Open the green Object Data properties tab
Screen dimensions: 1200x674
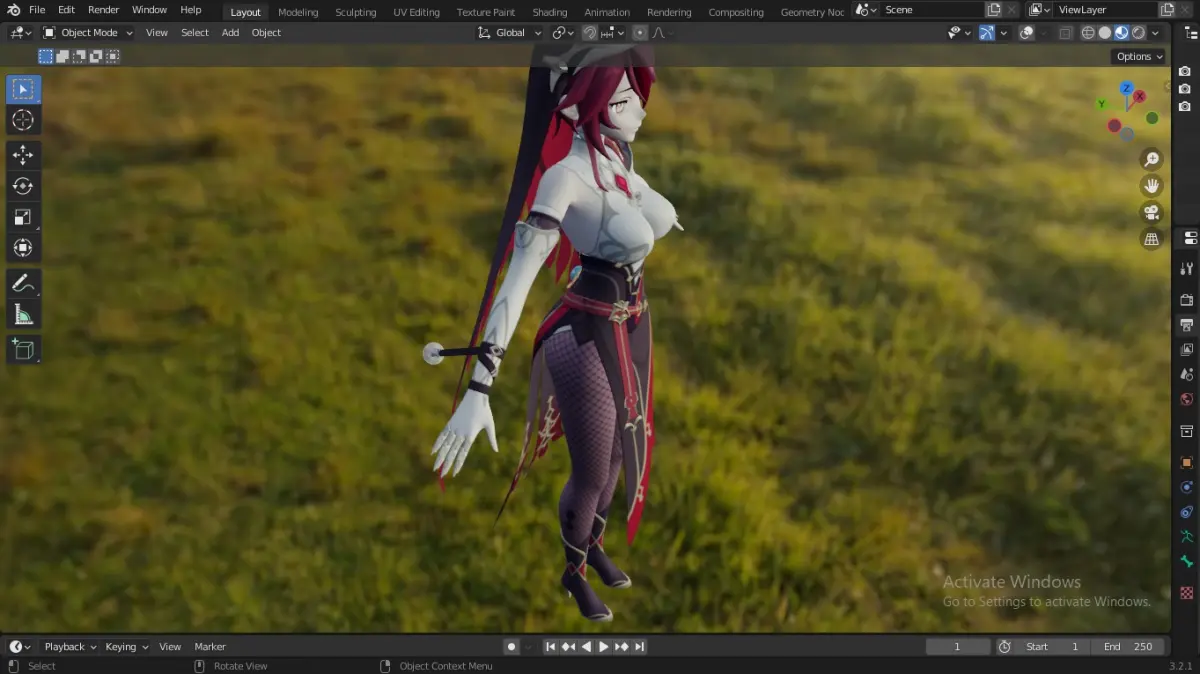click(1187, 537)
